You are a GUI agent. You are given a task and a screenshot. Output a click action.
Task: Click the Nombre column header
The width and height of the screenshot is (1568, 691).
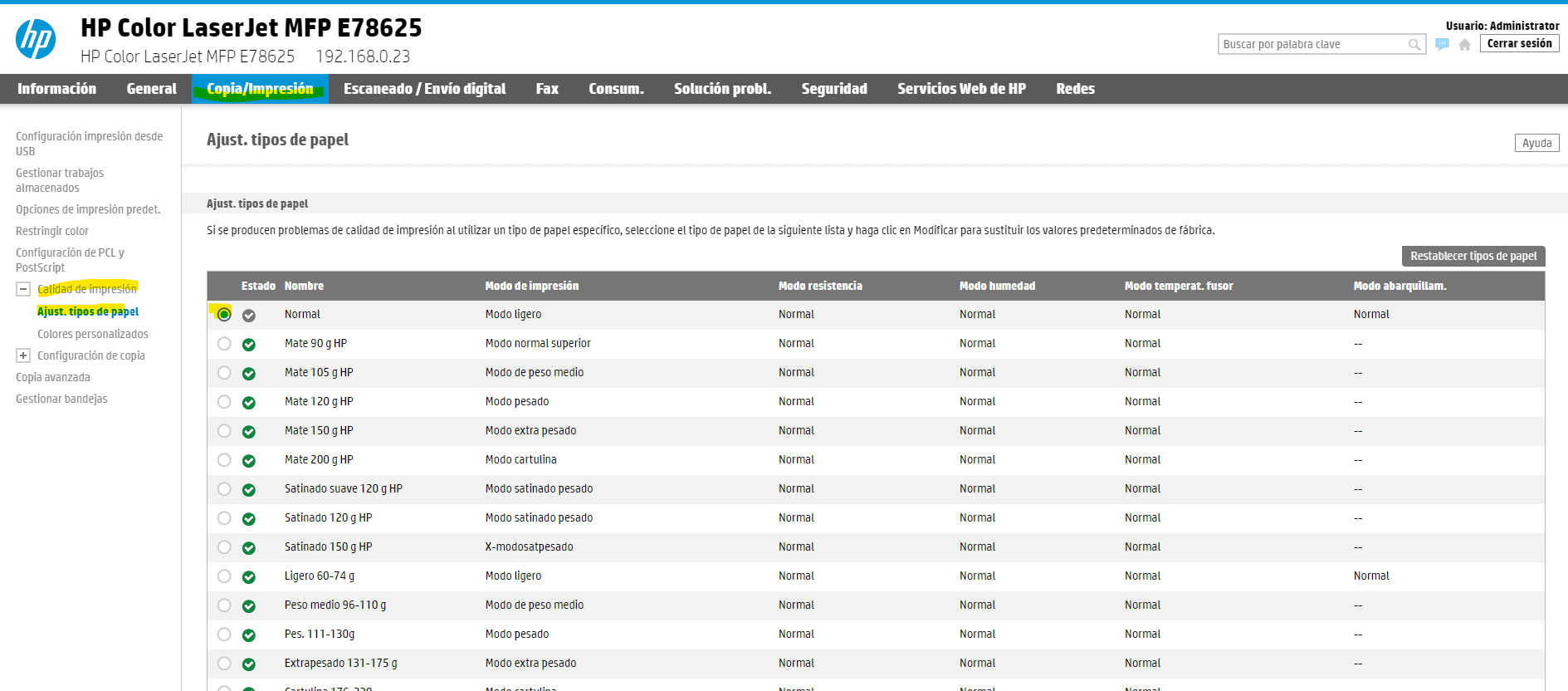coord(304,286)
